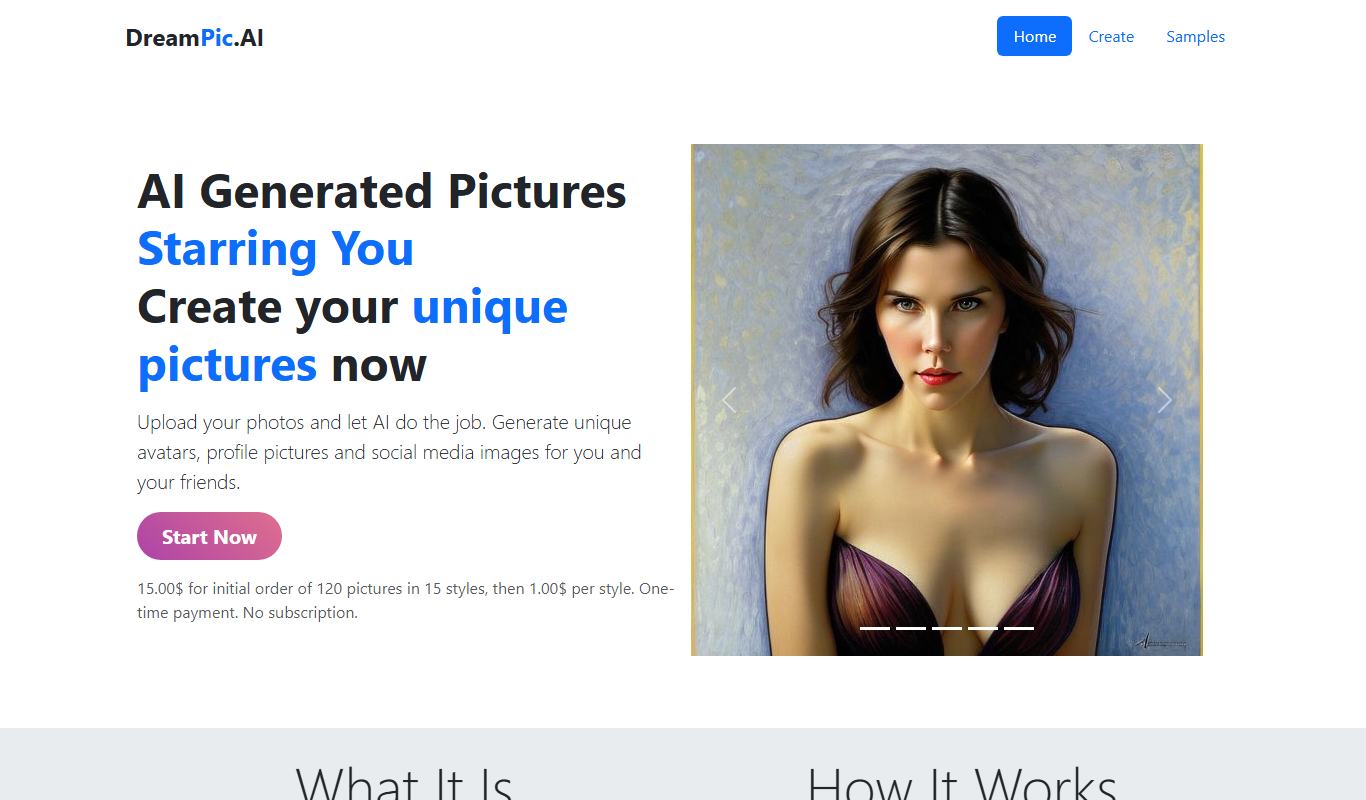The width and height of the screenshot is (1366, 800).
Task: Go to the Samples page
Action: tap(1195, 36)
